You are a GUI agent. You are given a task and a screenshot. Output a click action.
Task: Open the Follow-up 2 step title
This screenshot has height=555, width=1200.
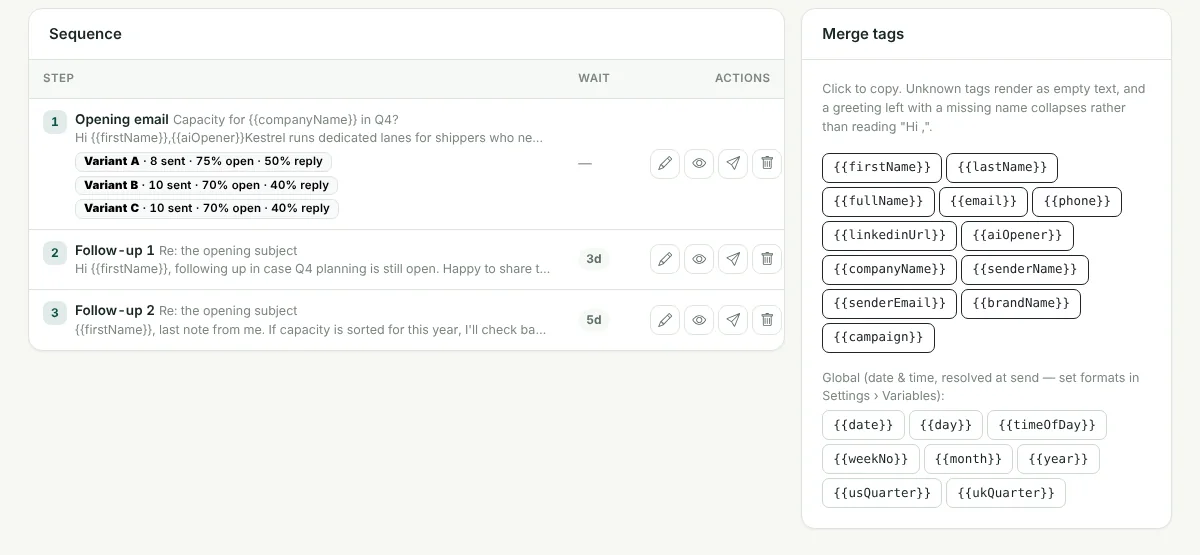[115, 310]
